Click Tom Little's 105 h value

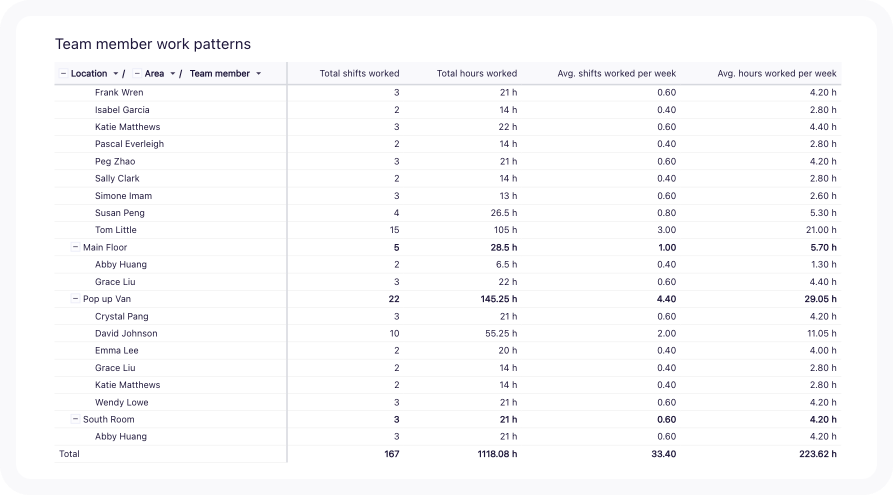[x=505, y=230]
